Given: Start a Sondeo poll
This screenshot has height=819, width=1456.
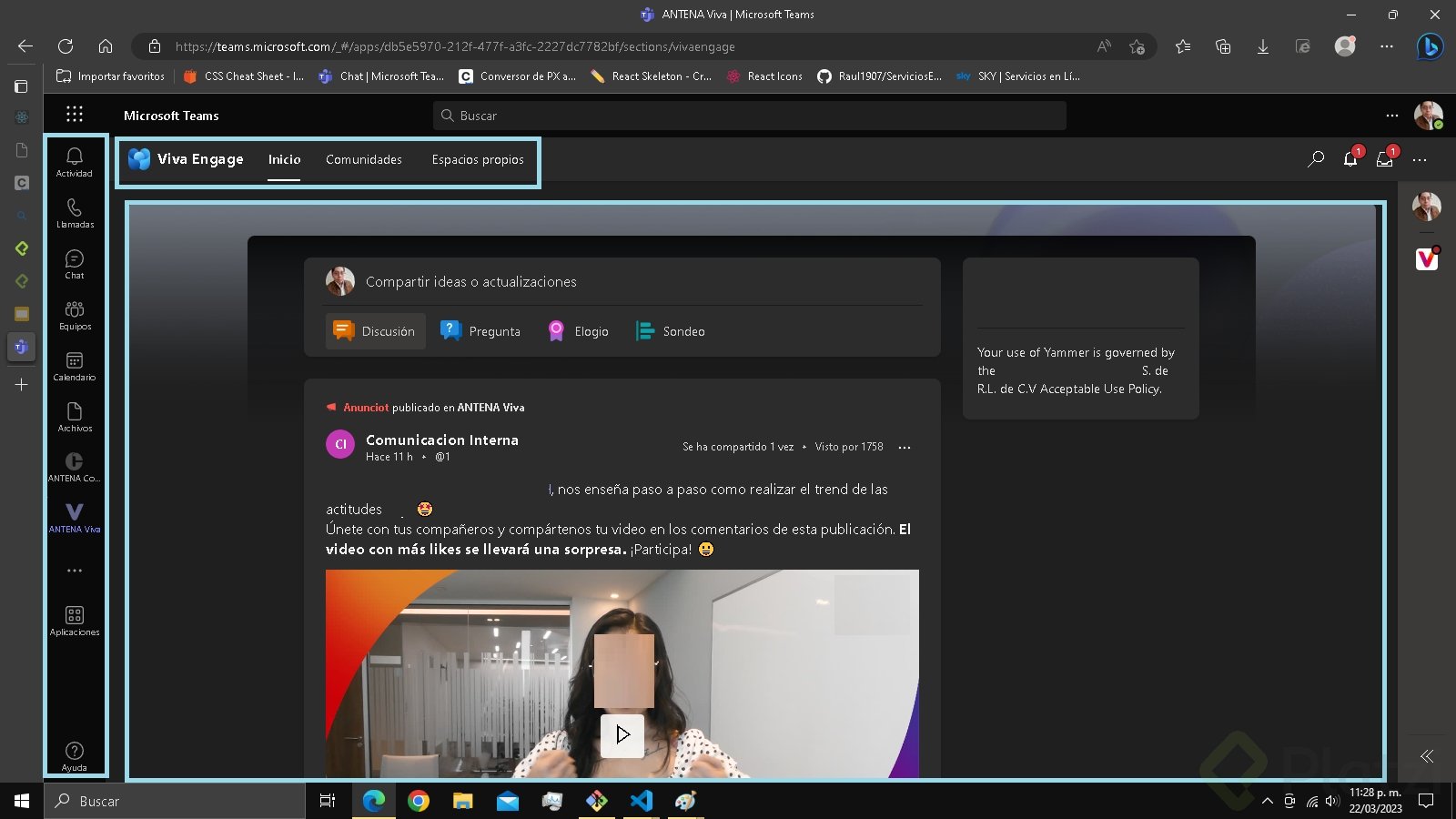Looking at the screenshot, I should tap(670, 330).
